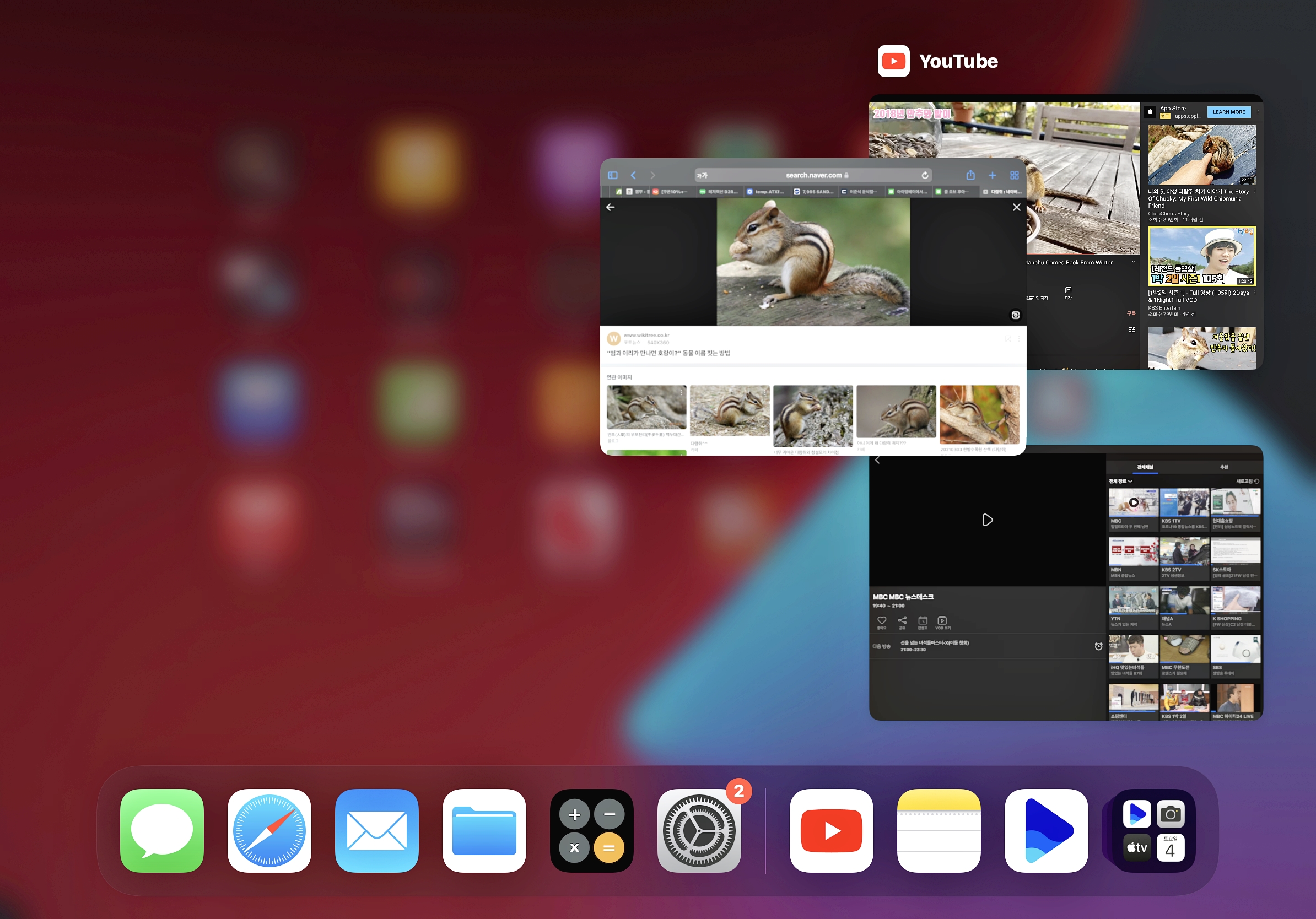
Task: Open the large chipmunk photo in Safari
Action: point(813,262)
